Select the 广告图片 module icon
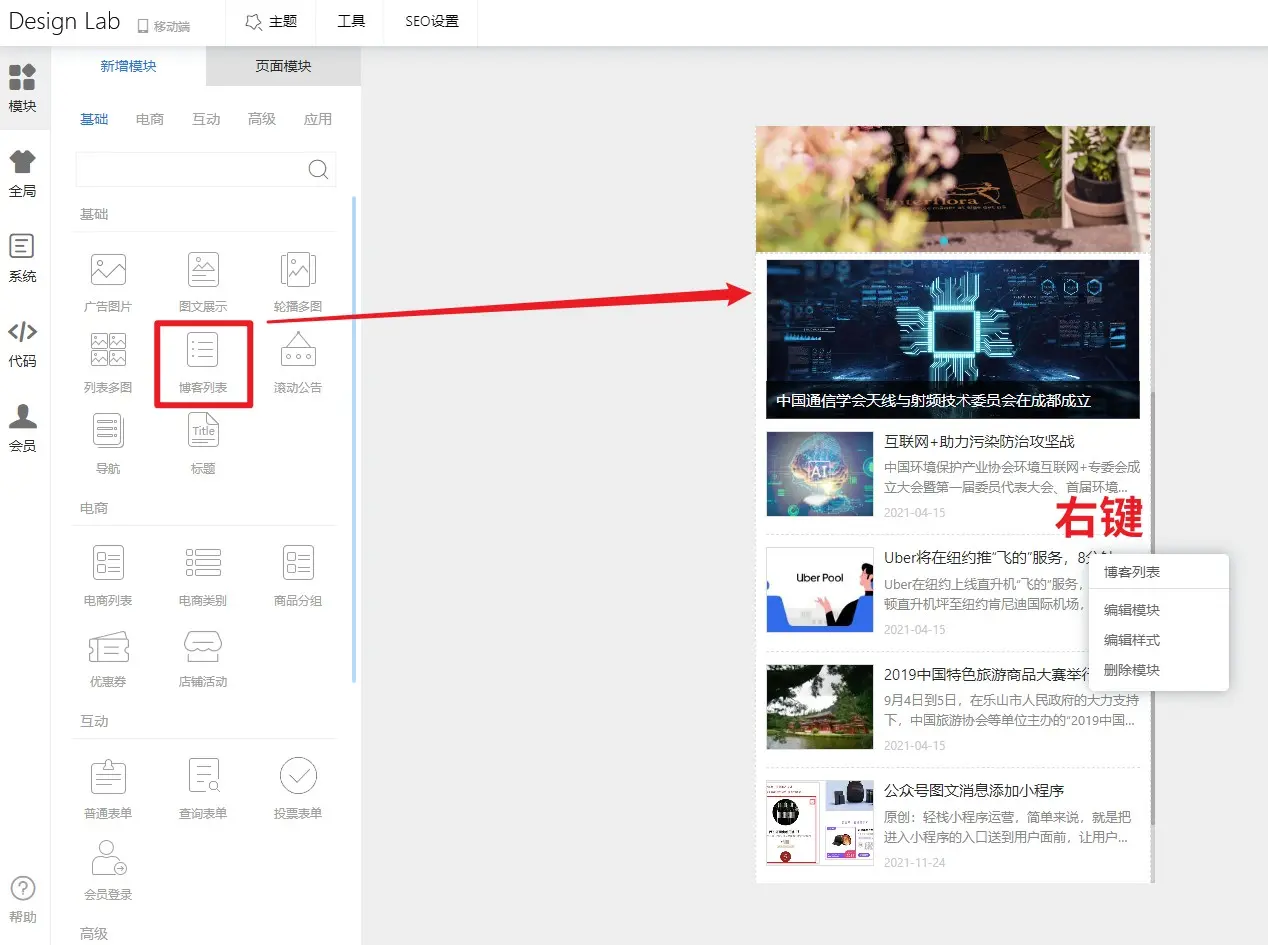This screenshot has height=945, width=1268. click(108, 271)
